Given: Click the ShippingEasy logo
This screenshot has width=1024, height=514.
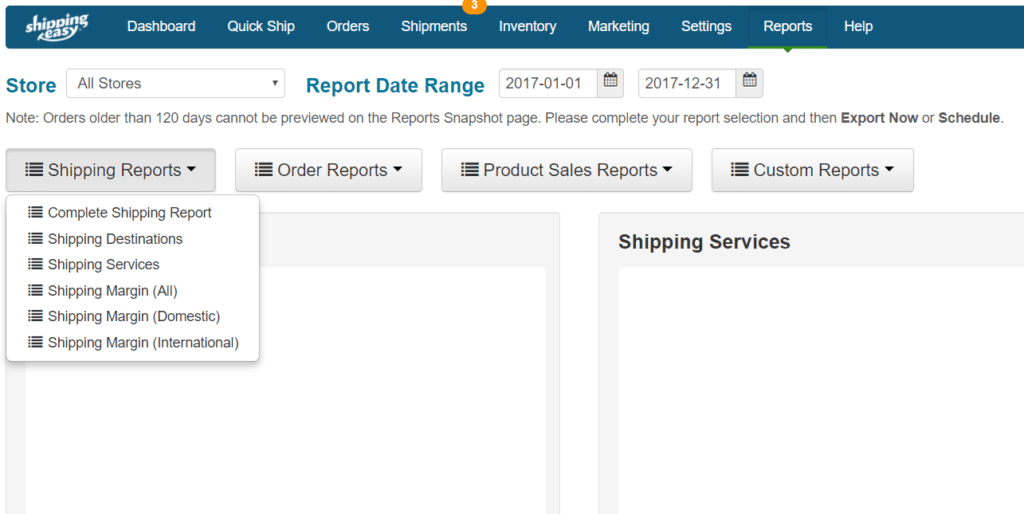Looking at the screenshot, I should point(57,27).
